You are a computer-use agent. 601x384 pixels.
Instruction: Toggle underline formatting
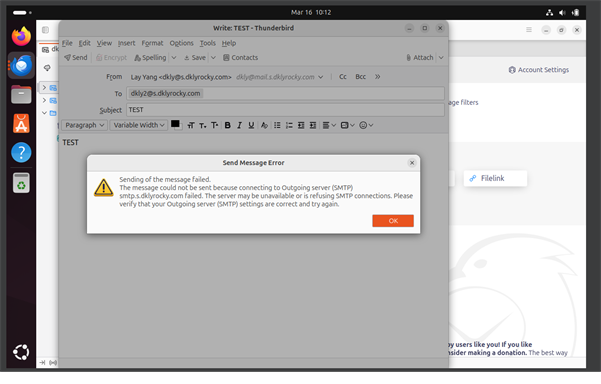[x=251, y=125]
